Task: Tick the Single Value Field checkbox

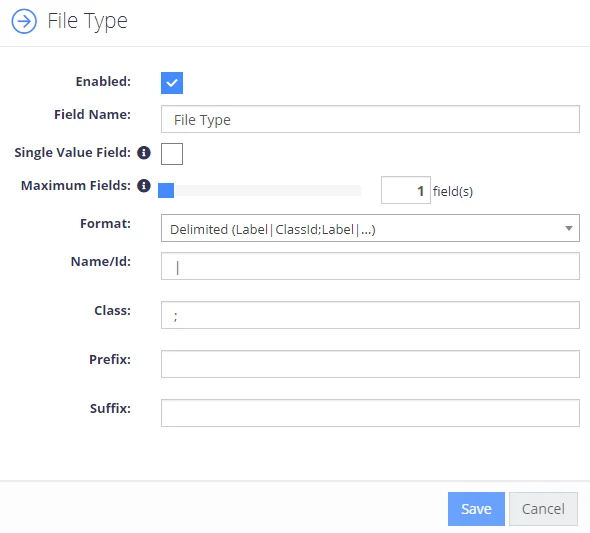Action: click(x=172, y=154)
